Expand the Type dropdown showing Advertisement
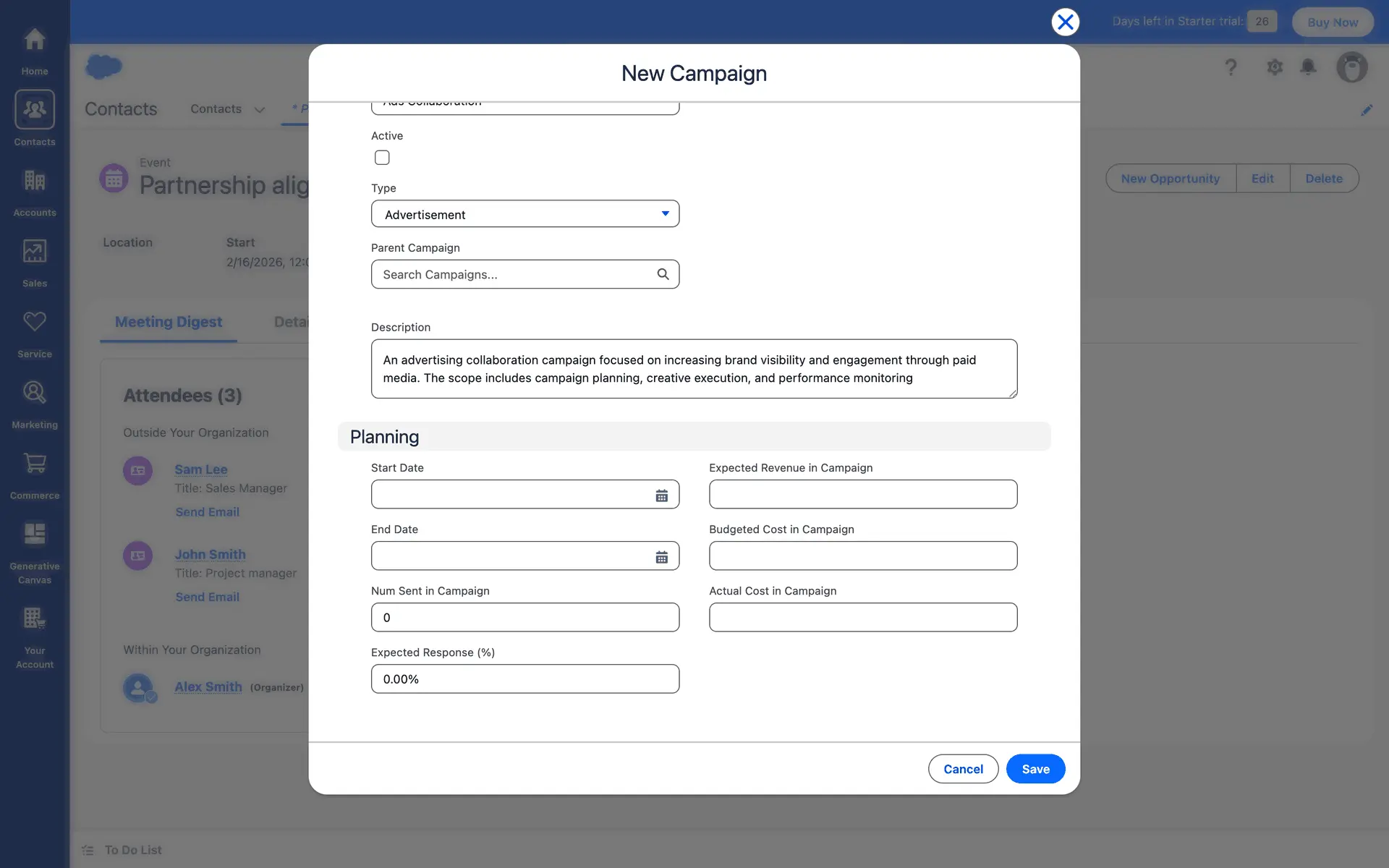The width and height of the screenshot is (1389, 868). (x=524, y=214)
